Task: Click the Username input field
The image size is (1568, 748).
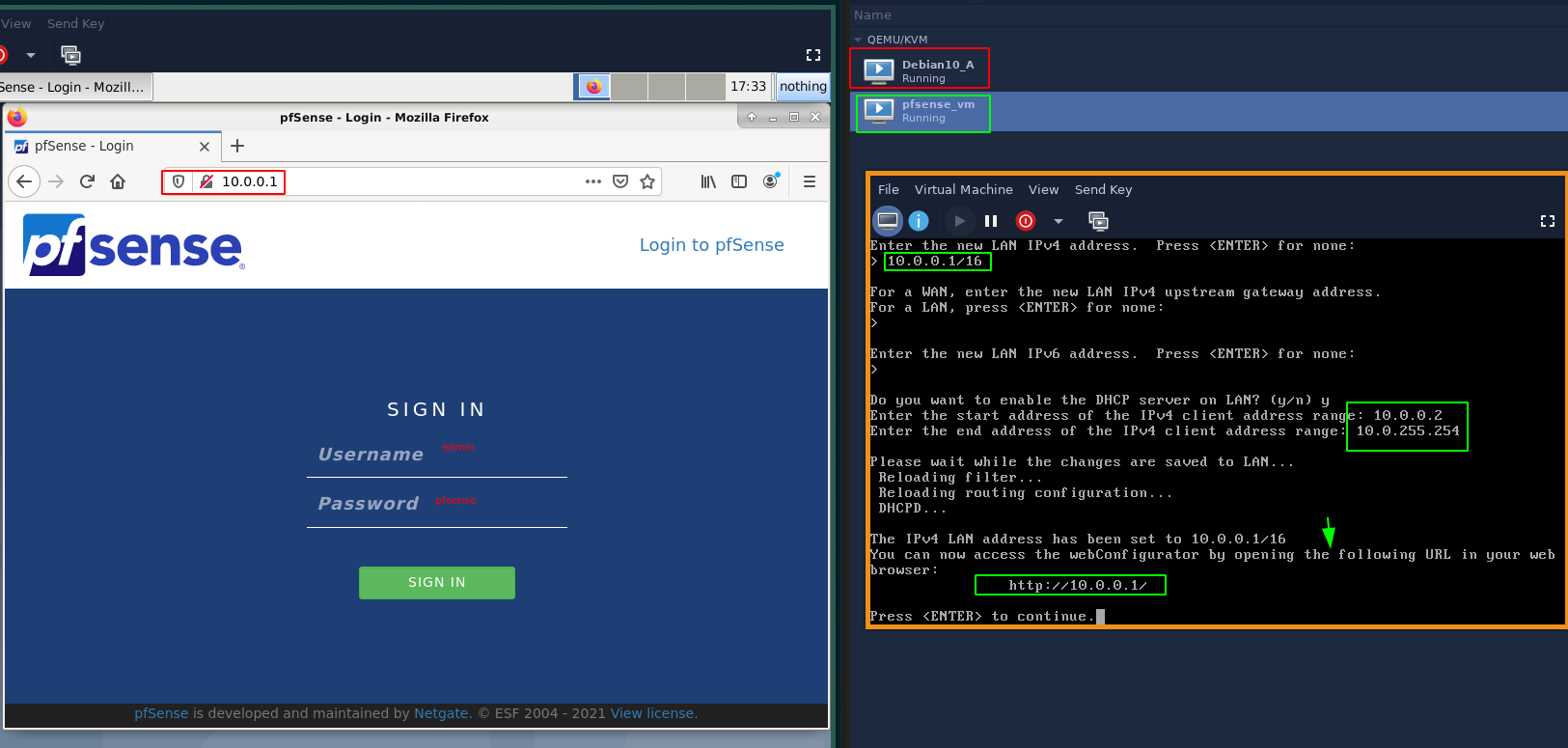Action: point(437,455)
